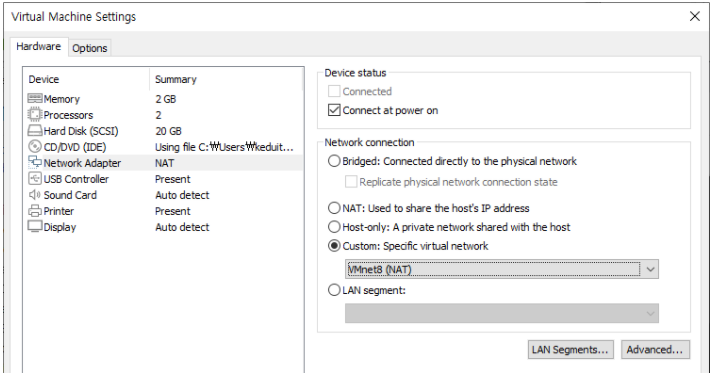Select the Processors chip icon

(x=35, y=115)
